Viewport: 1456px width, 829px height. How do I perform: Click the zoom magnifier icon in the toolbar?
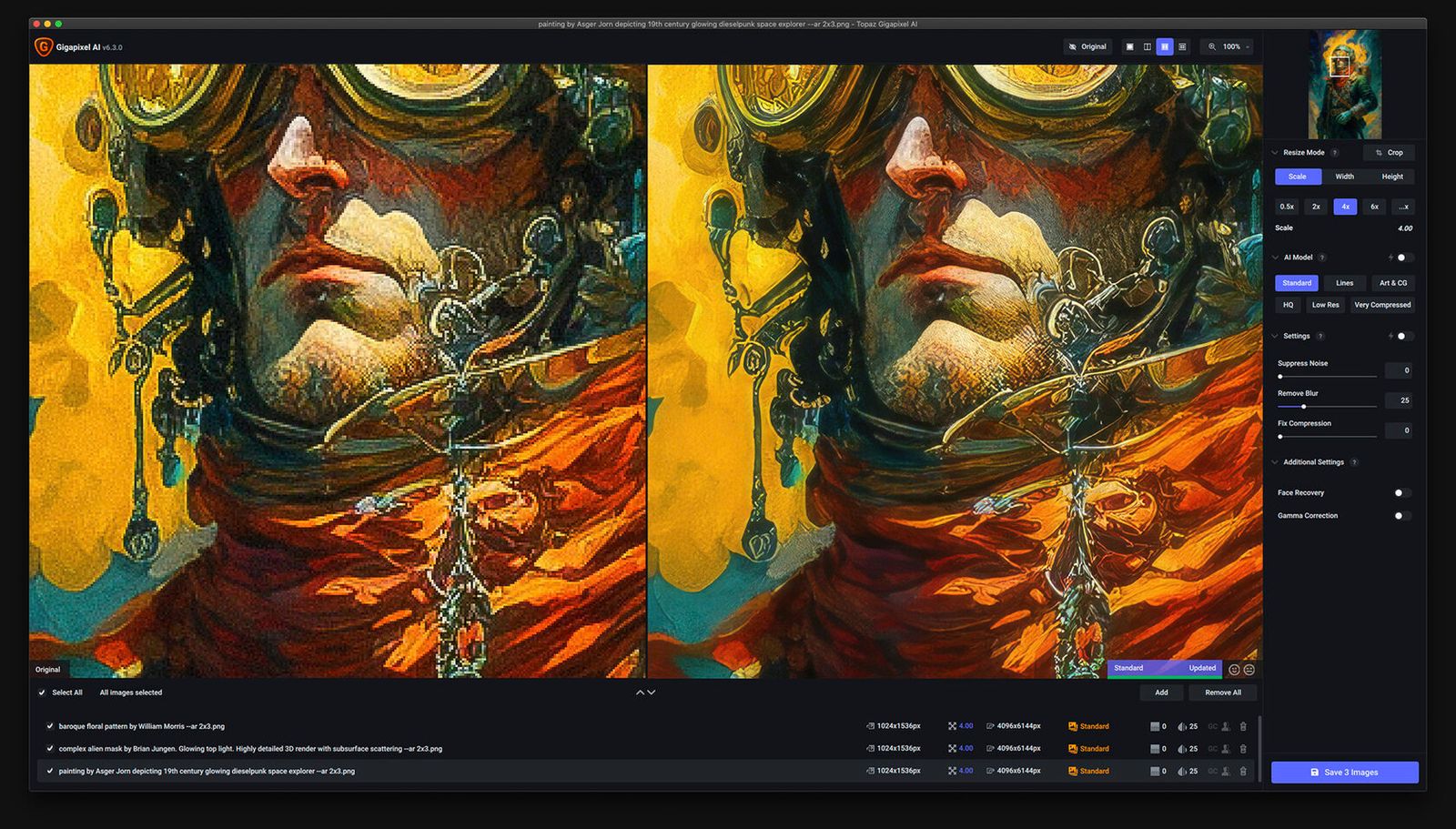(1212, 46)
